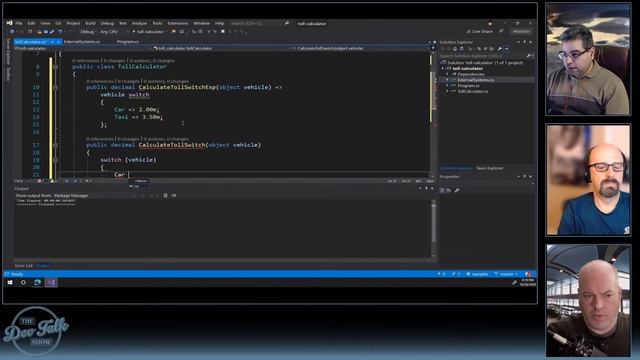640x360 pixels.
Task: Select Program.cs in Solution Explorer
Action: [468, 86]
